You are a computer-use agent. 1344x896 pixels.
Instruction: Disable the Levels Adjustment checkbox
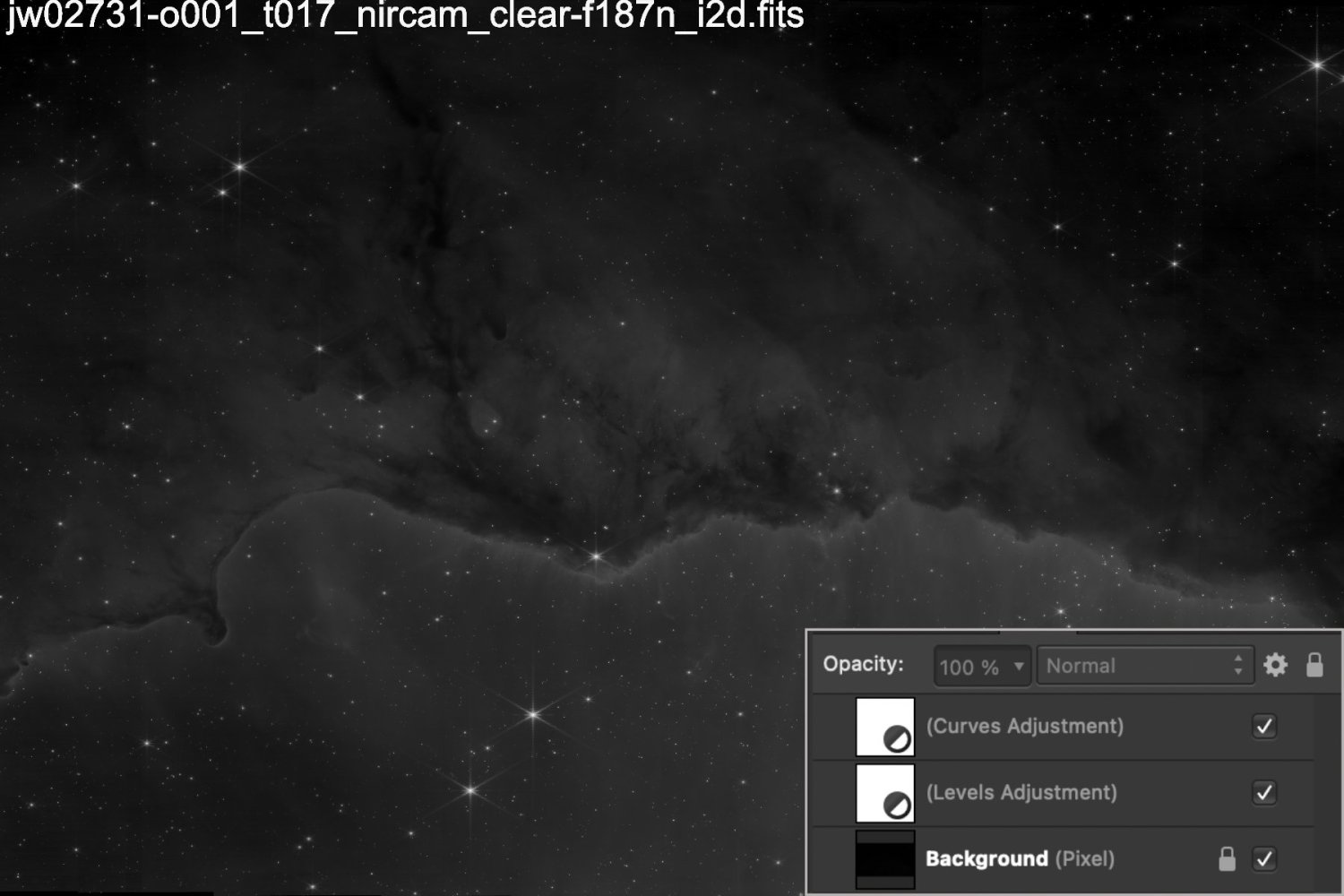click(x=1265, y=793)
